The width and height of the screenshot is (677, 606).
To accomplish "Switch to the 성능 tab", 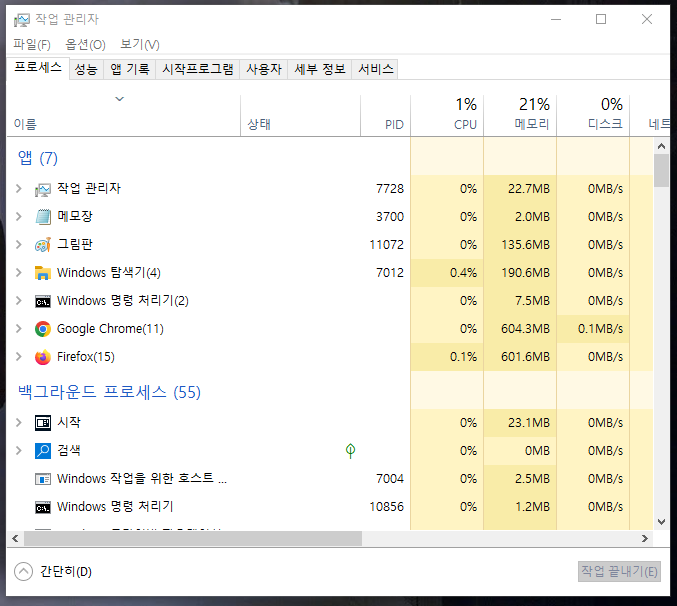I will [x=86, y=69].
